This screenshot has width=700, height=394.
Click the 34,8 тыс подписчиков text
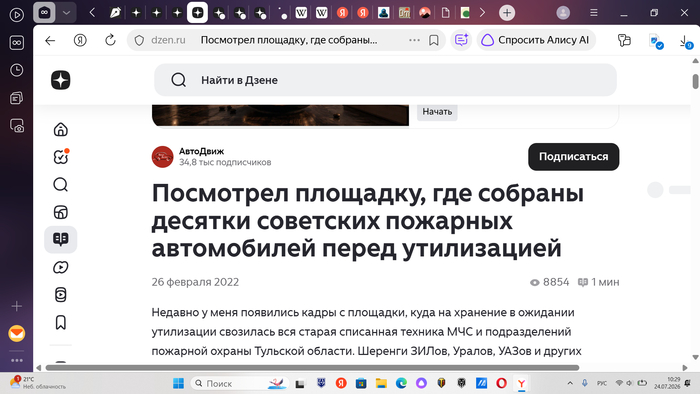[225, 162]
